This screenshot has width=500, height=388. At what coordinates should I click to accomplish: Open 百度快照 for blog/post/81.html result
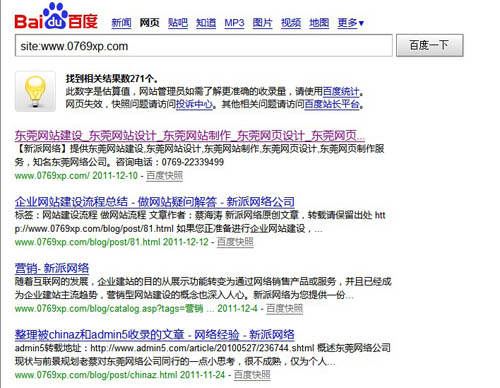point(235,242)
